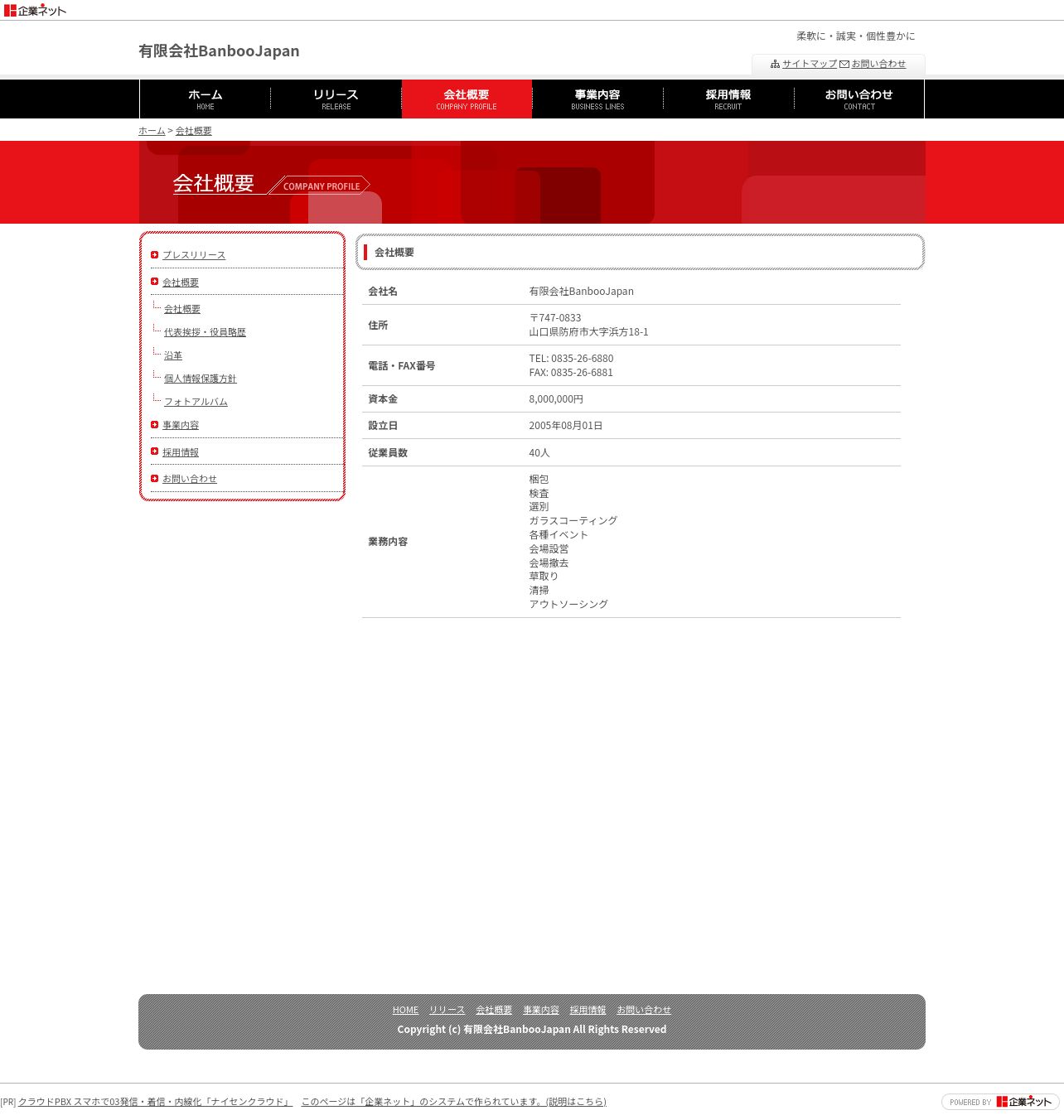Click アウトソーシング in the business list
The image size is (1064, 1120).
point(568,605)
